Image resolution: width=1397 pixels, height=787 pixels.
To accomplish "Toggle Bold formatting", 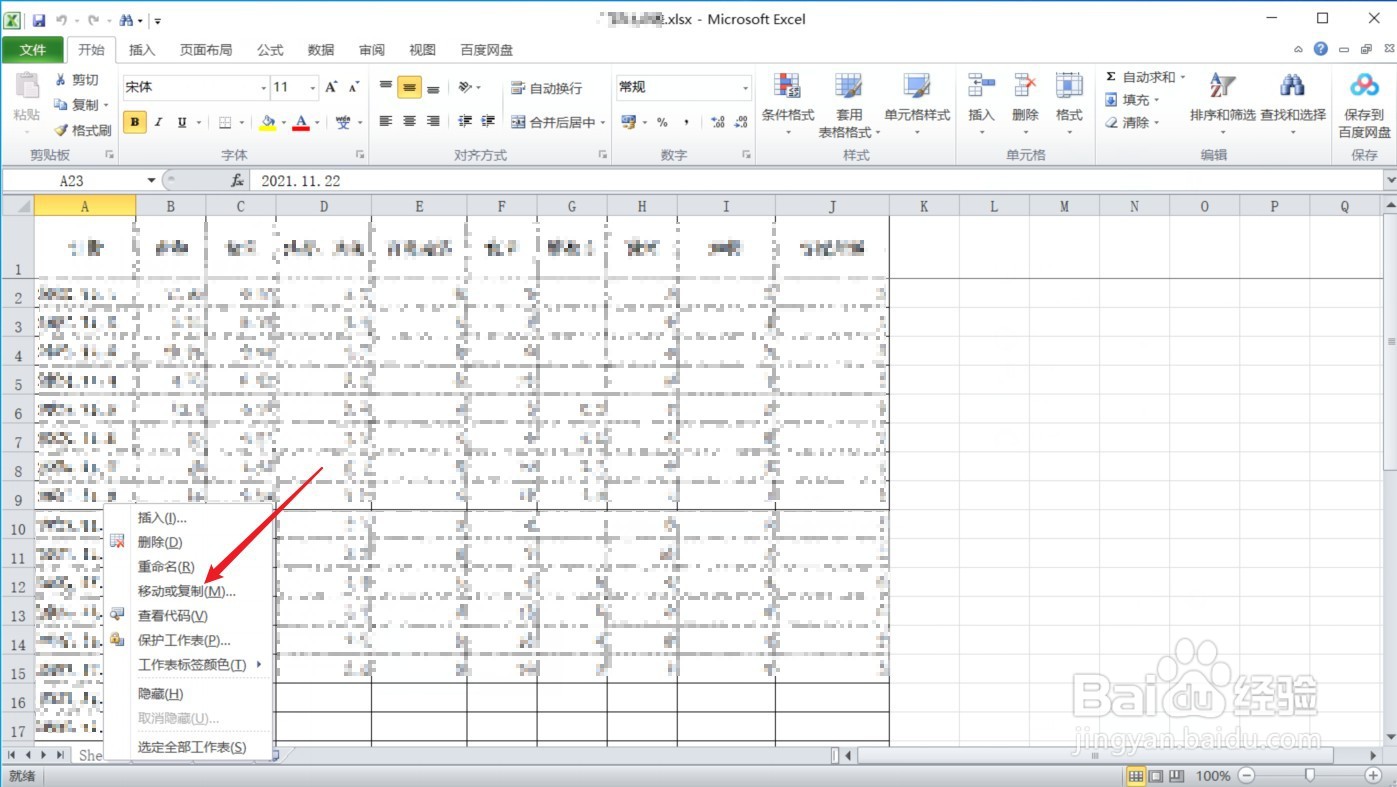I will click(x=134, y=122).
